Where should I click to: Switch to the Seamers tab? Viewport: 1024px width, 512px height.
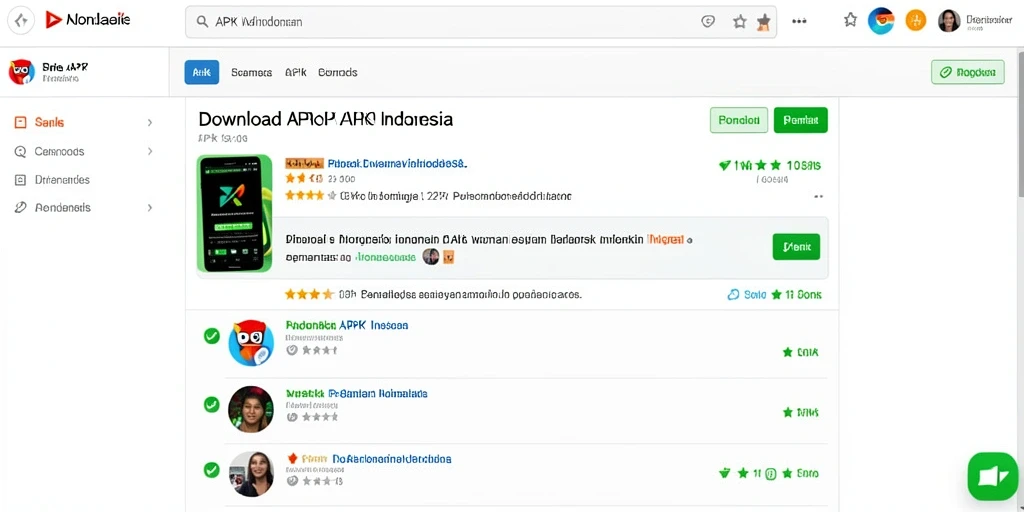tap(251, 72)
